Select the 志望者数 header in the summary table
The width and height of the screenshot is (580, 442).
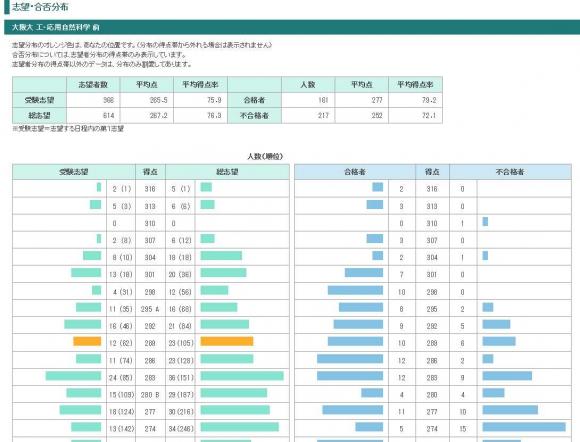93,85
